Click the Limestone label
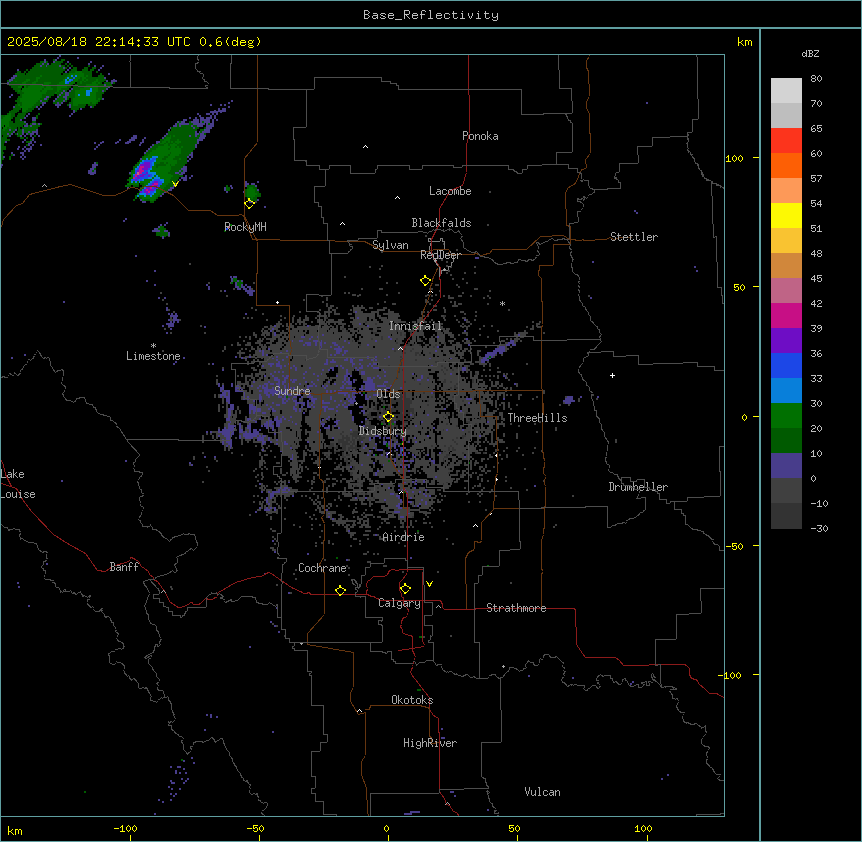The image size is (862, 842). click(x=153, y=356)
